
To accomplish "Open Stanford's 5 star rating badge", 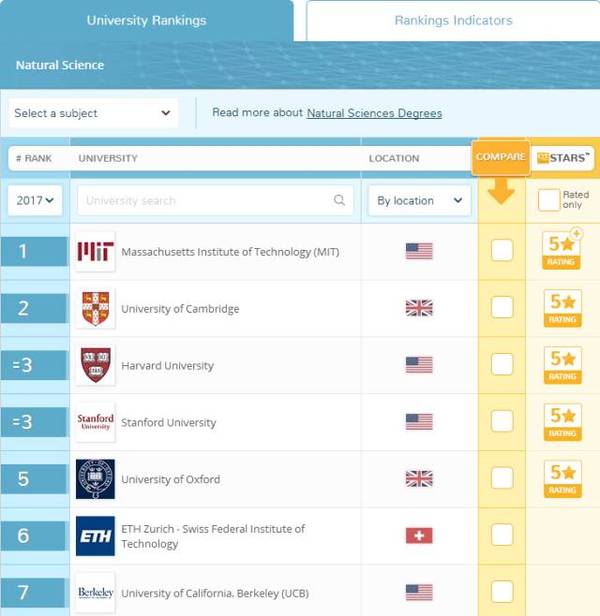I will click(563, 422).
